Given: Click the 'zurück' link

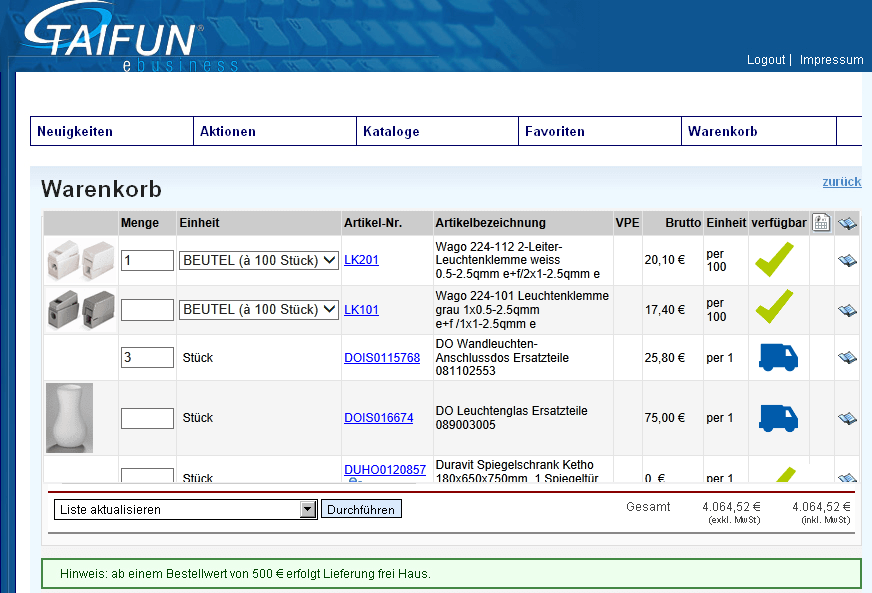Looking at the screenshot, I should (841, 182).
